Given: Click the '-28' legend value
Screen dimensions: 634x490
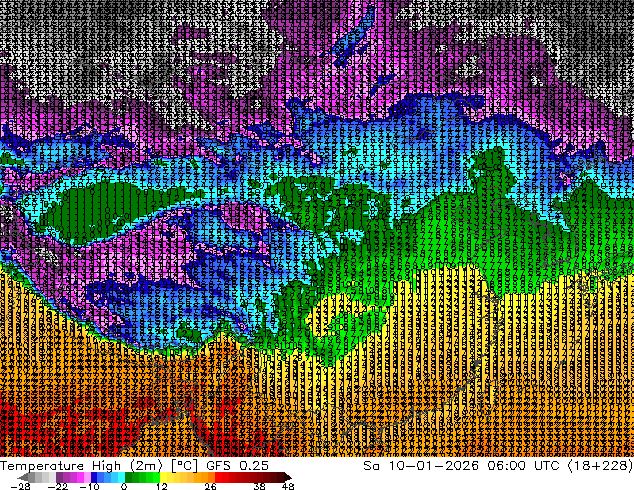Looking at the screenshot, I should [20, 486].
